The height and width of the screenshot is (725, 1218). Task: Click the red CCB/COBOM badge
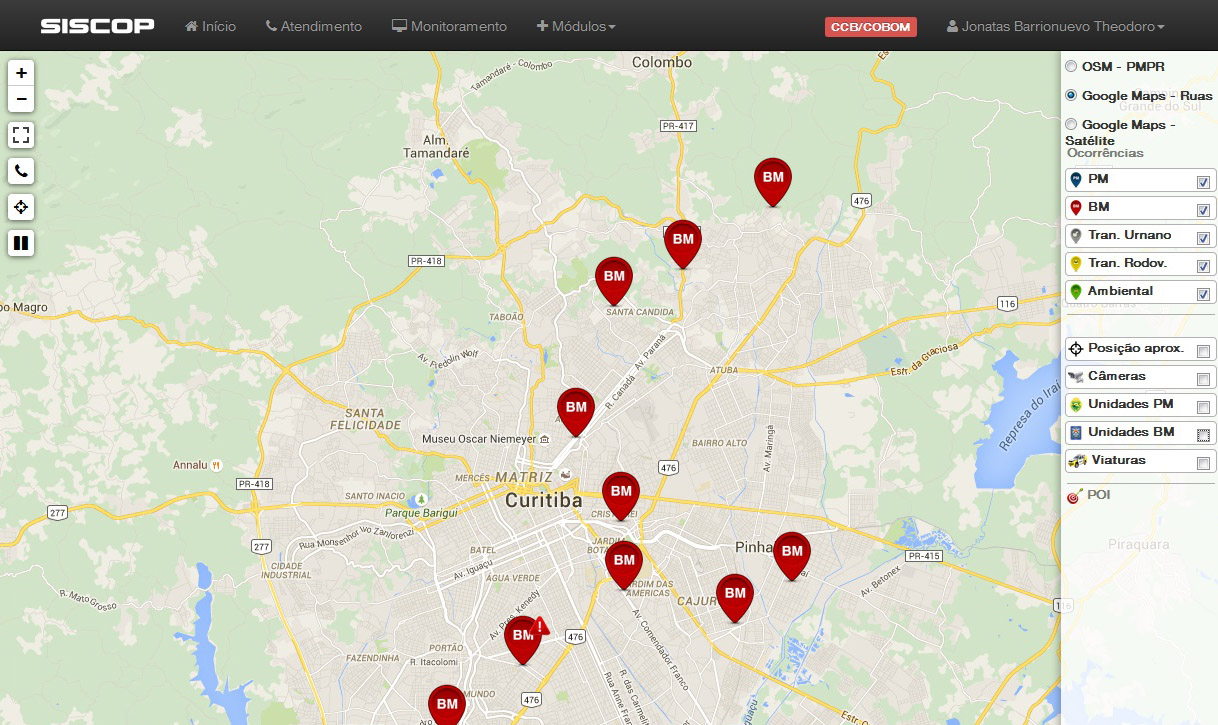click(x=870, y=27)
